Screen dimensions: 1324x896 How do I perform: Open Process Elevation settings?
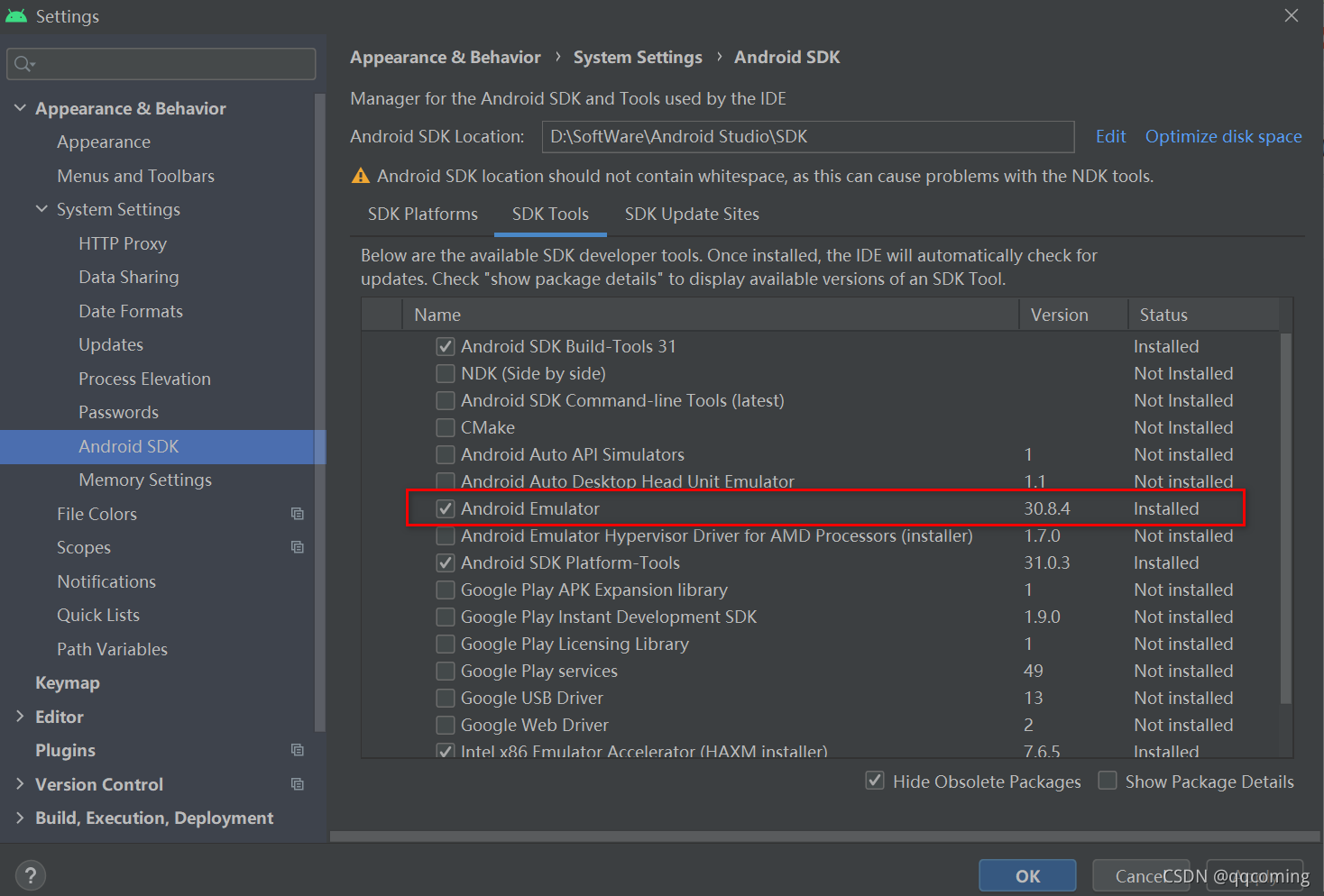144,379
